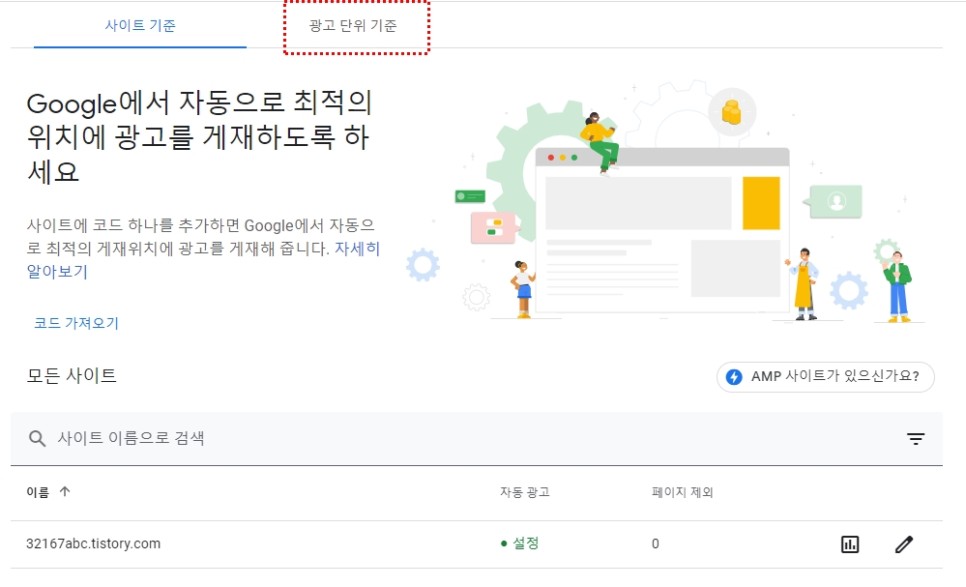Viewport: 966px width, 587px height.
Task: Click the search magnifier icon
Action: pos(37,439)
